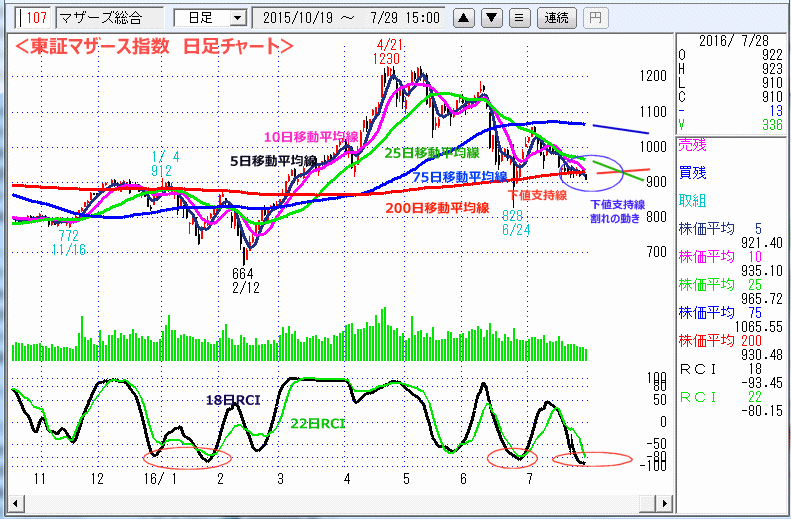Click the stock code field showing 107

click(x=33, y=18)
